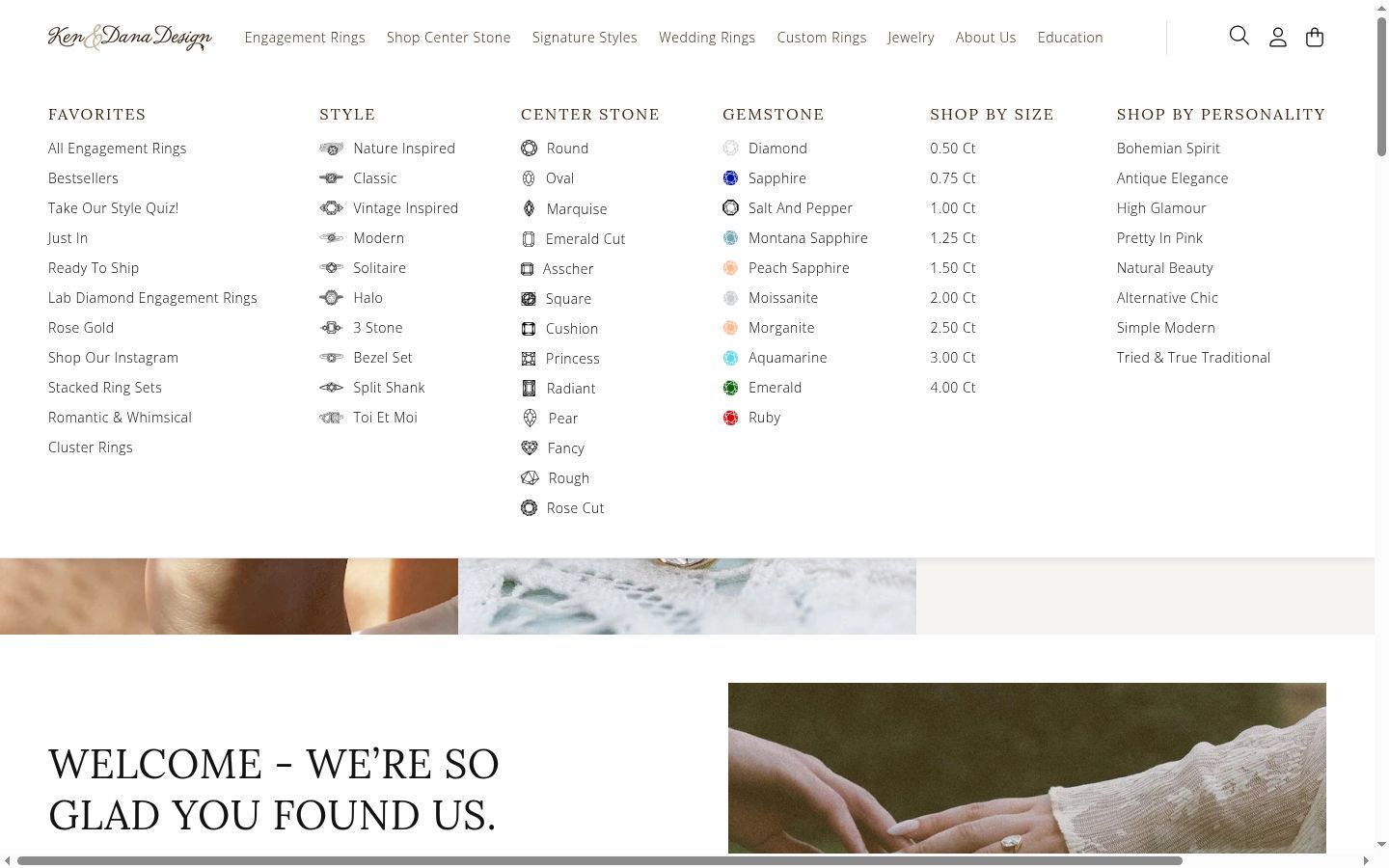Click the Bezel Set ring icon
Viewport: 1389px width, 868px height.
tap(331, 358)
